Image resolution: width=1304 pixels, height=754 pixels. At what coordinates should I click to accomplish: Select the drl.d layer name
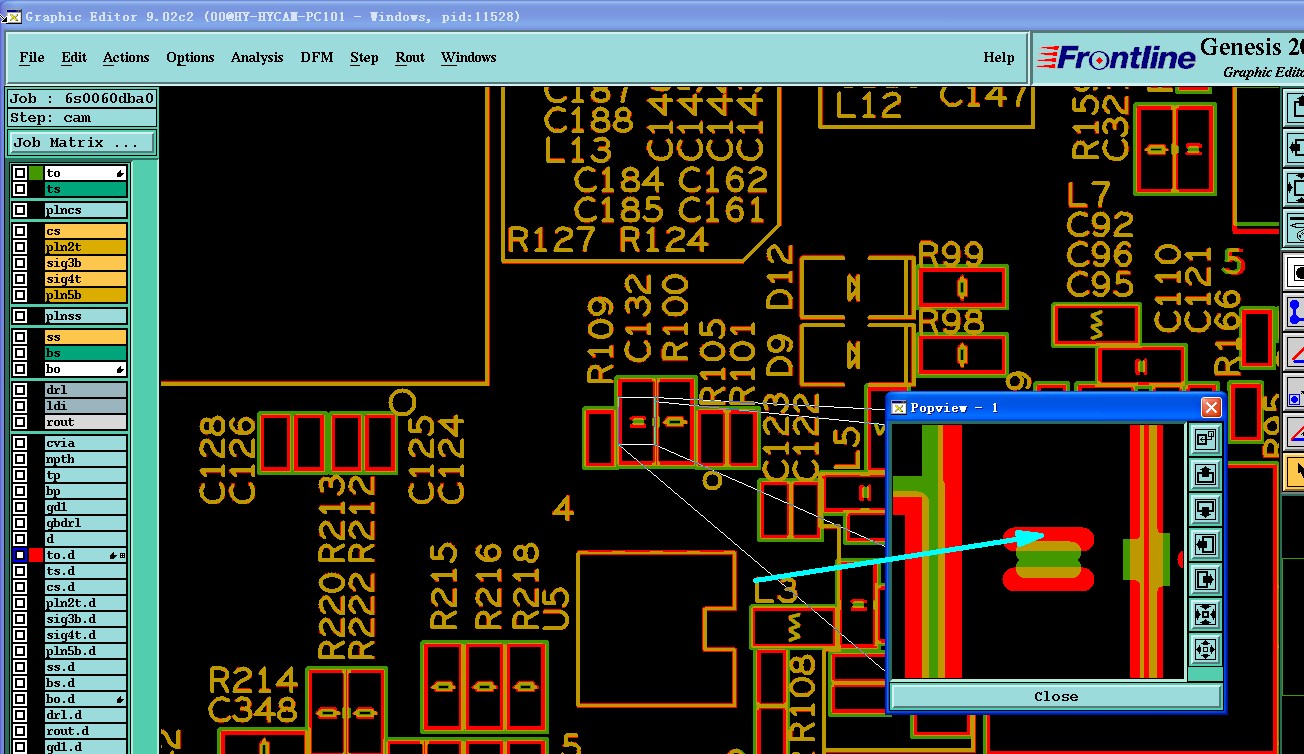(x=86, y=715)
